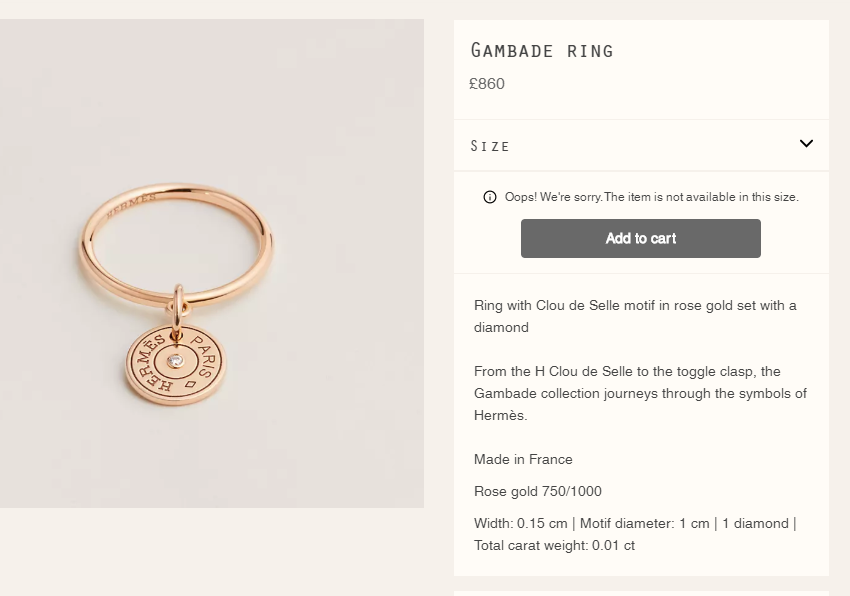Viewport: 850px width, 596px height.
Task: Click the small diamond on the medallion
Action: [x=176, y=361]
